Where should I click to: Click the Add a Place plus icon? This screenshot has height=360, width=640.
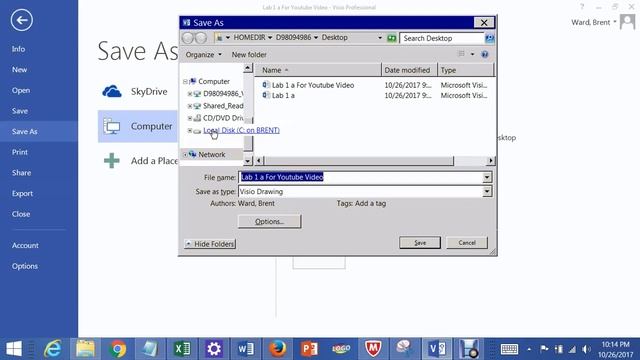pos(111,161)
